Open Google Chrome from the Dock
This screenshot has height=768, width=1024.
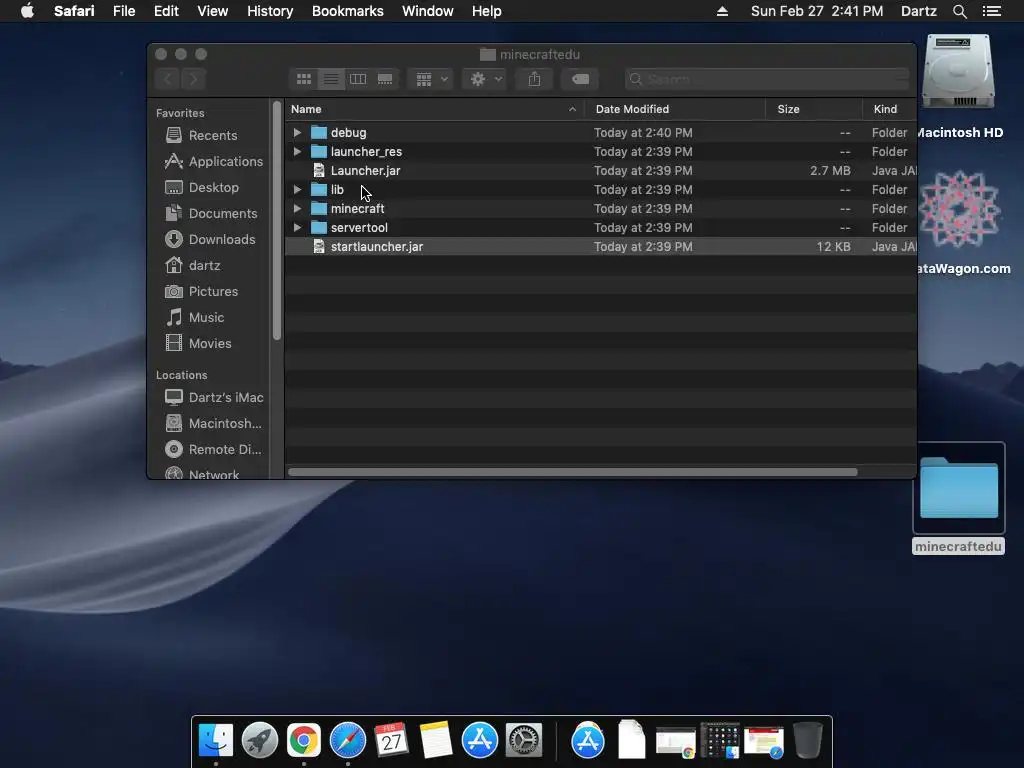pos(304,741)
